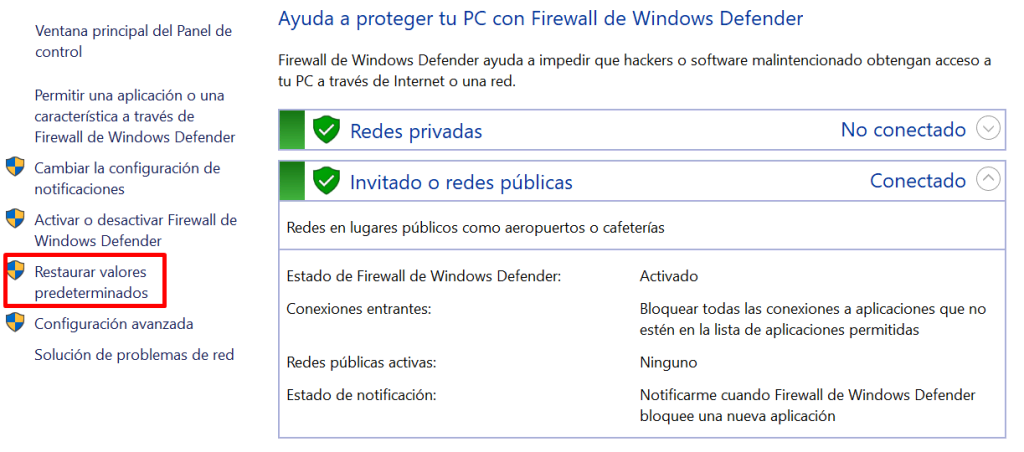
Task: Click the Invitado o redes públicas title
Action: 460,182
